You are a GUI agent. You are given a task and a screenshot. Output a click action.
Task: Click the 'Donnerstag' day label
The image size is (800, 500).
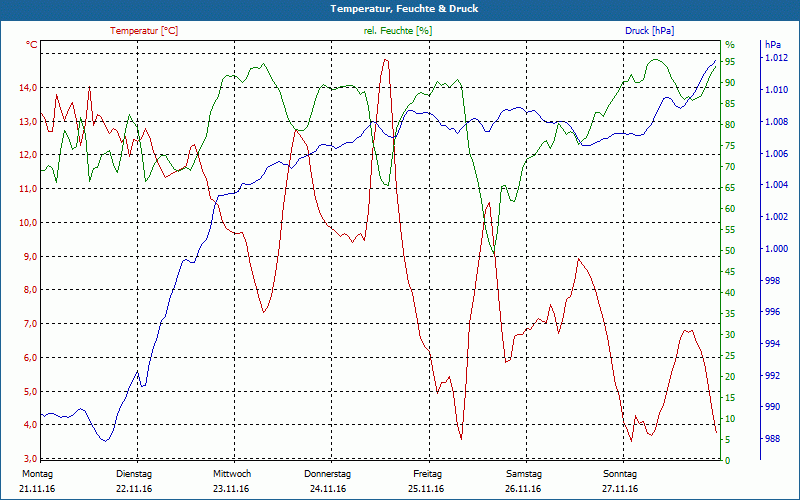pos(328,474)
